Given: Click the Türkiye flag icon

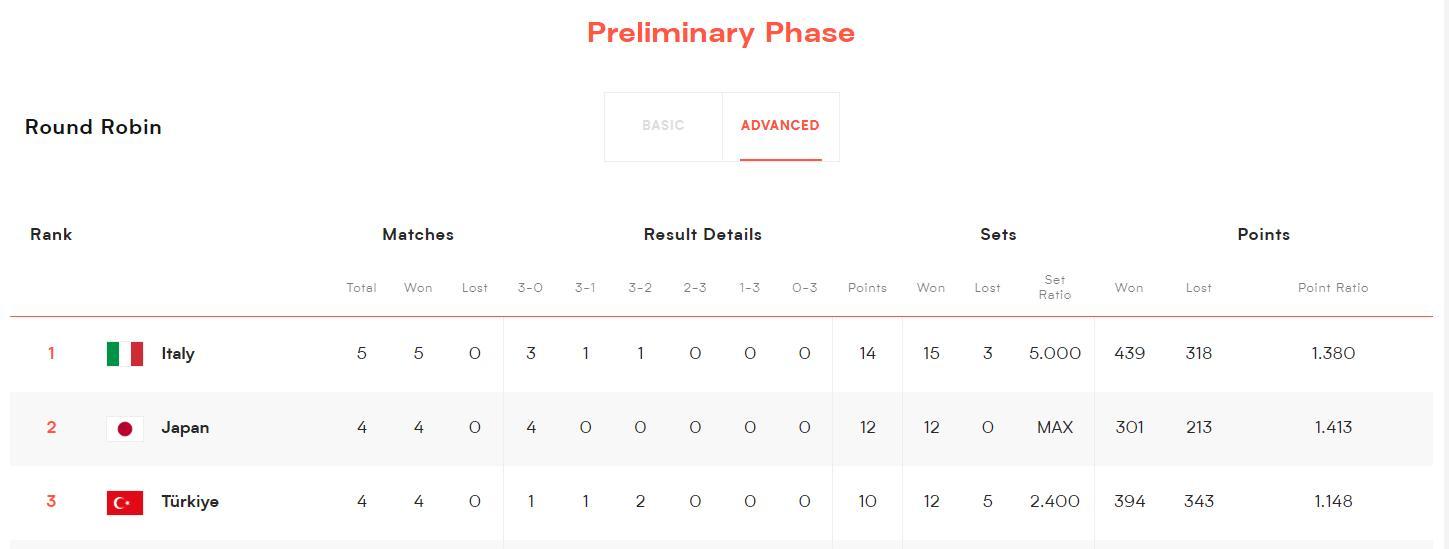Looking at the screenshot, I should point(125,502).
